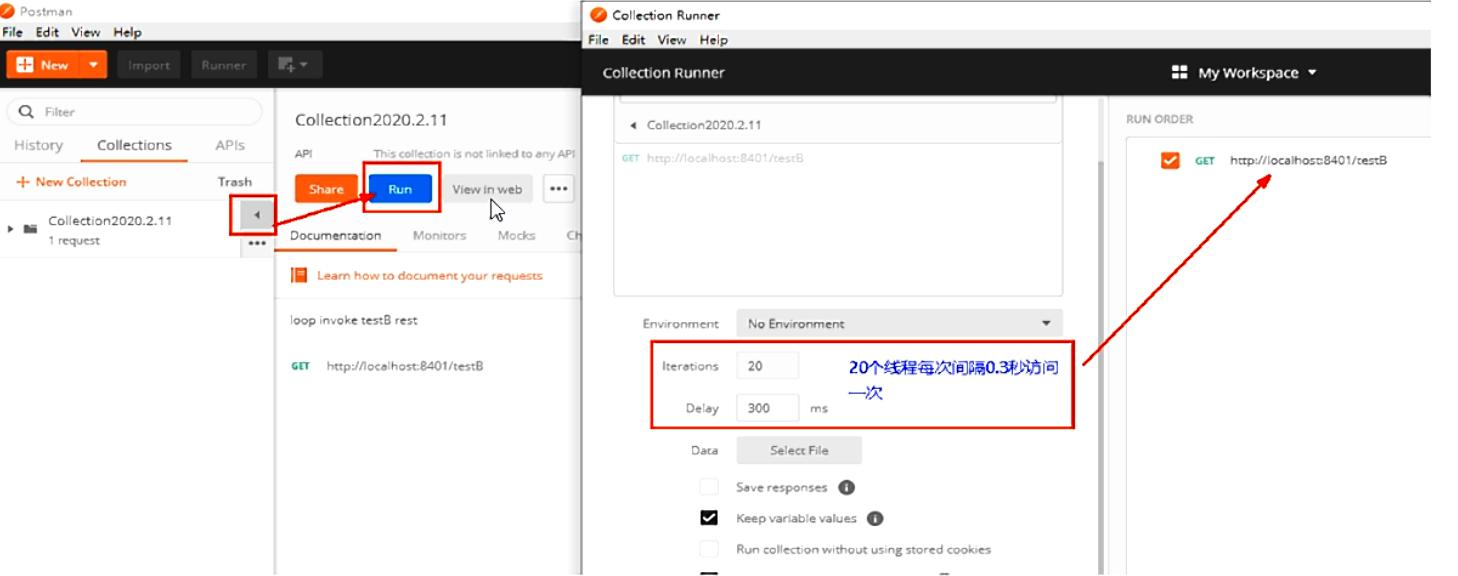Click the magnifier icon in Filter box
The height and width of the screenshot is (576, 1458).
click(x=26, y=111)
